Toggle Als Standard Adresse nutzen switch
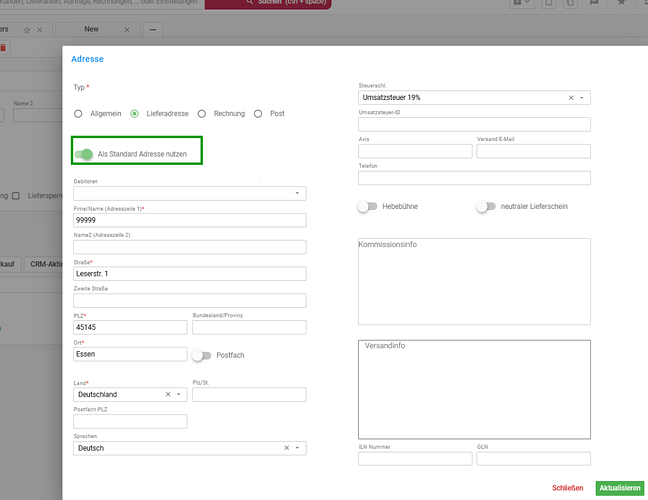The width and height of the screenshot is (648, 500). (x=85, y=154)
